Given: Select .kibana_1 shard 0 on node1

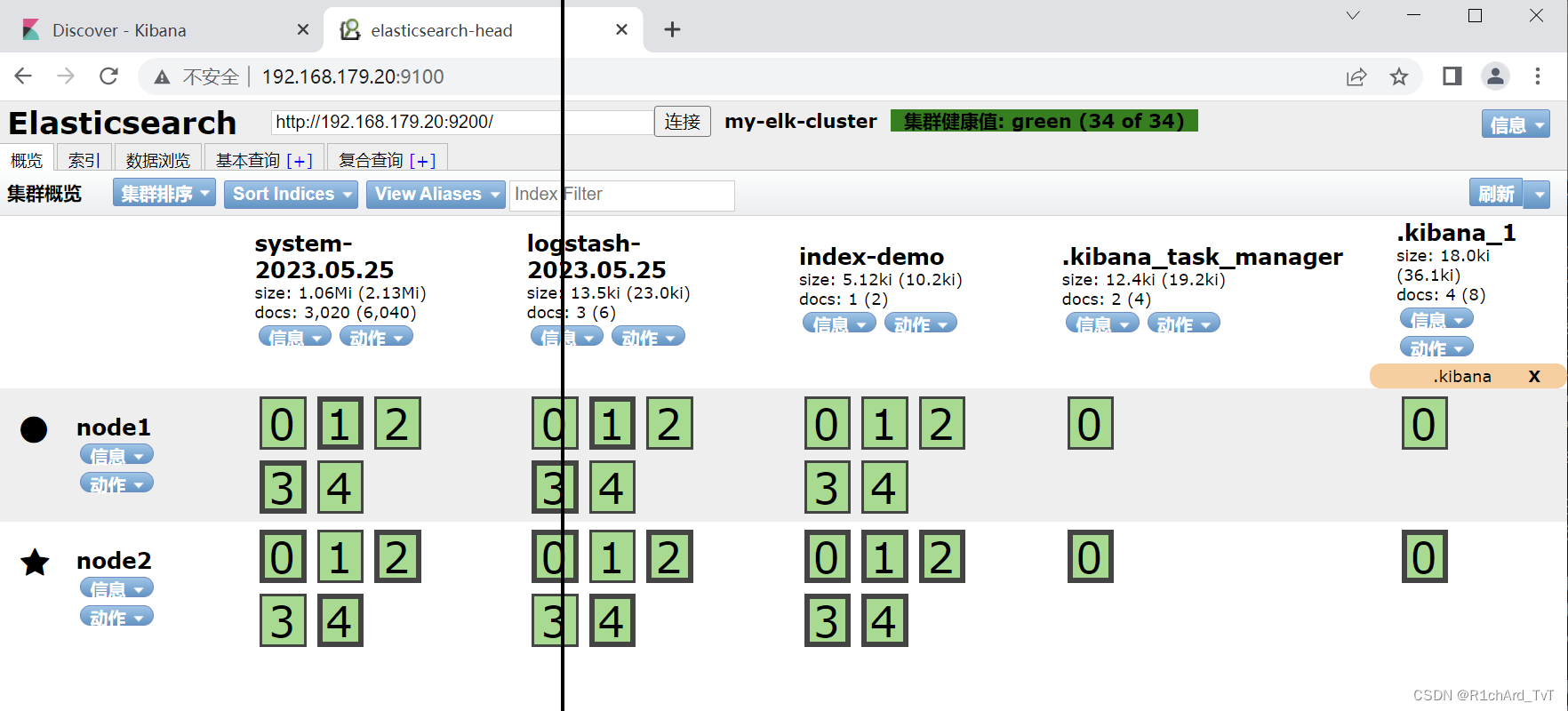Looking at the screenshot, I should coord(1425,423).
